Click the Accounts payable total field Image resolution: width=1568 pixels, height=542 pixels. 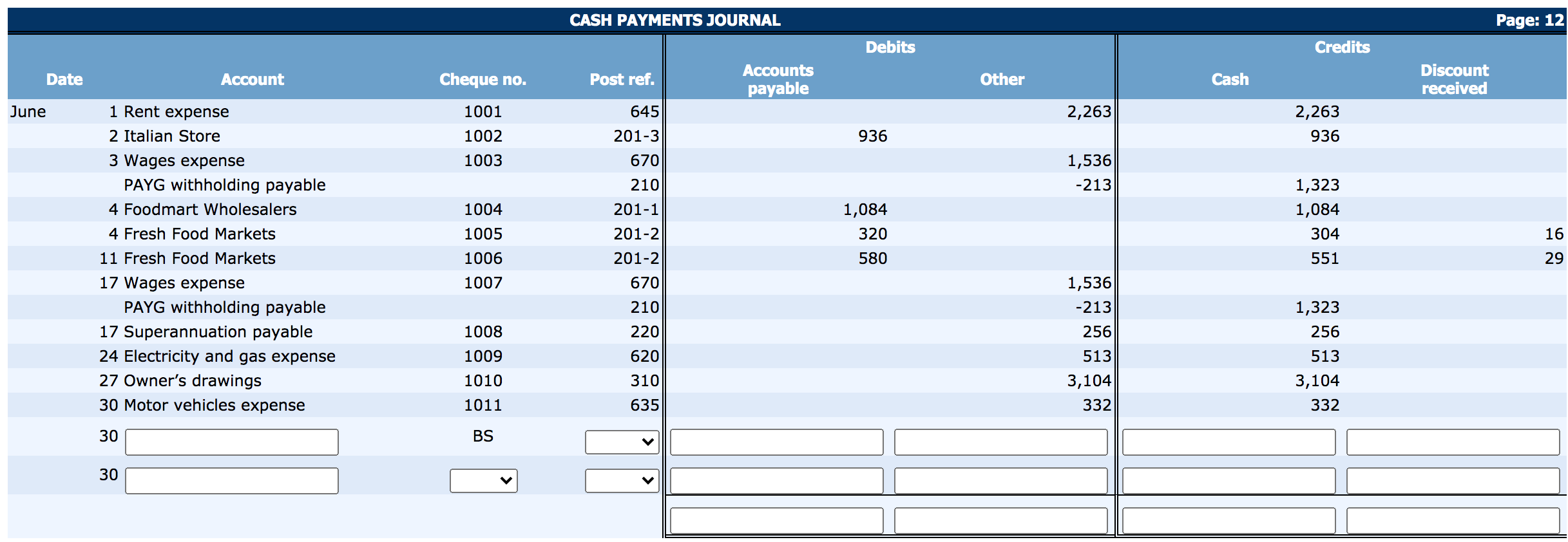pyautogui.click(x=777, y=521)
